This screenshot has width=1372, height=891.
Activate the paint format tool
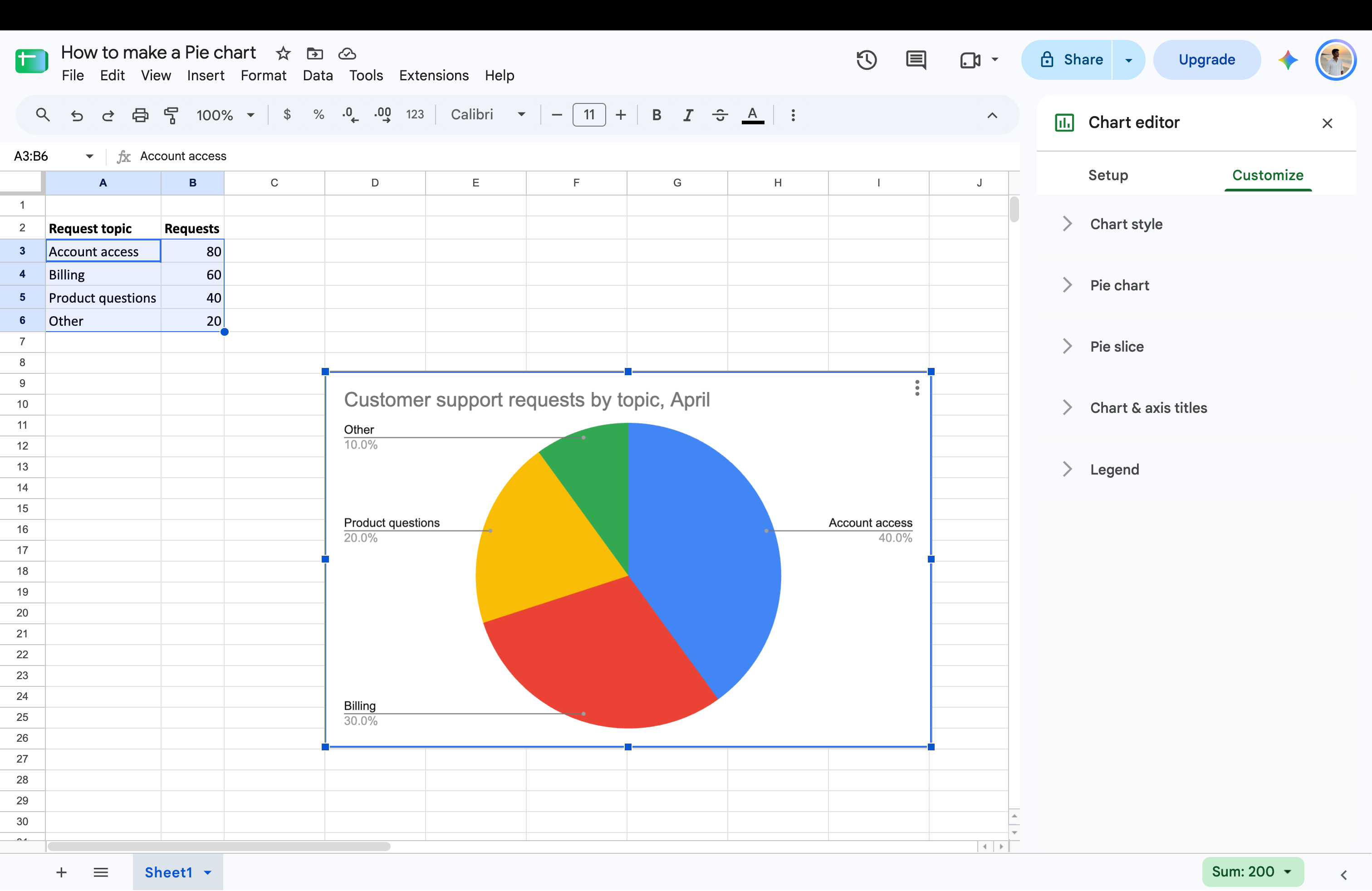coord(171,115)
